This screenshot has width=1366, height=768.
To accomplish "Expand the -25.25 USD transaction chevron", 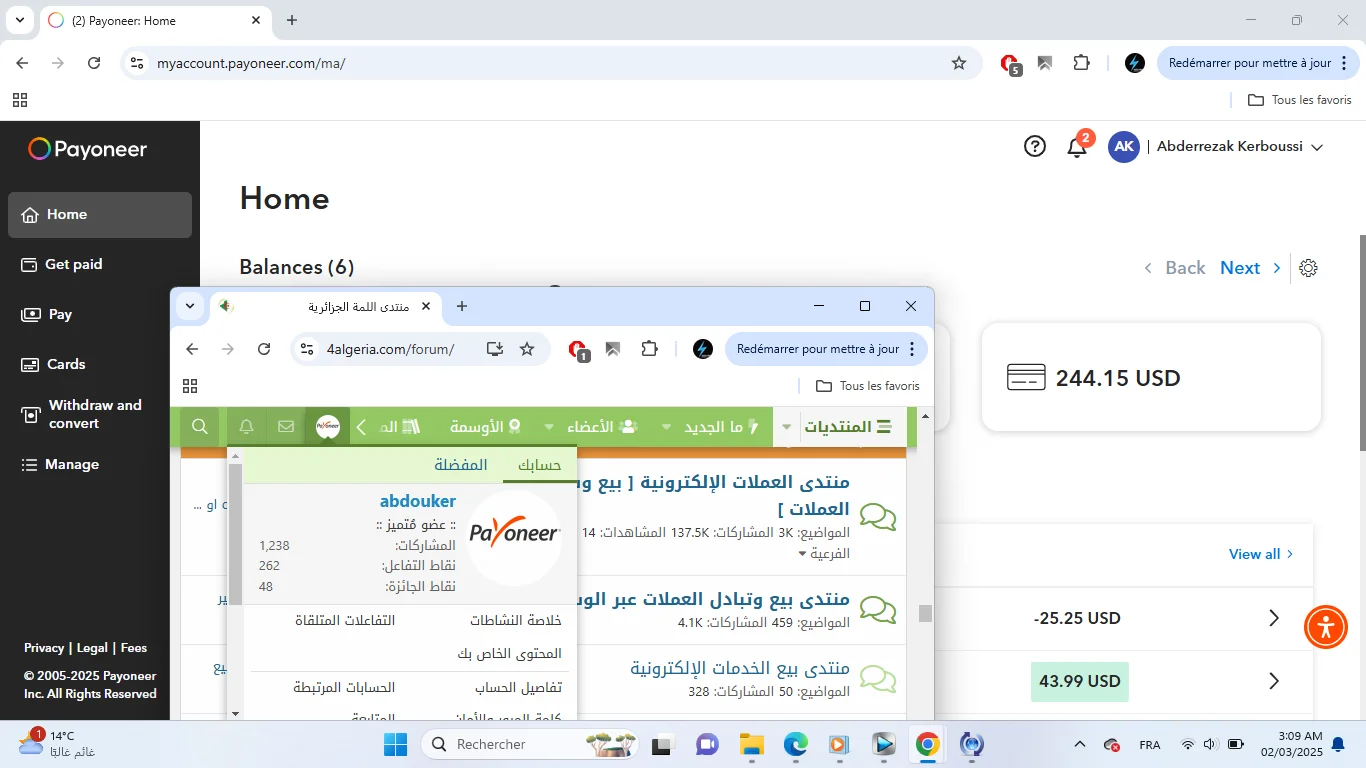I will 1274,618.
